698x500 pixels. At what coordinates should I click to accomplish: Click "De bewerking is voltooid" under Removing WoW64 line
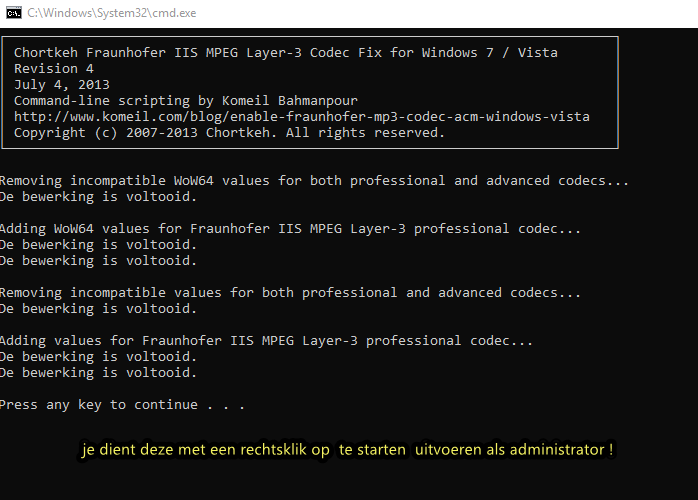tap(98, 197)
